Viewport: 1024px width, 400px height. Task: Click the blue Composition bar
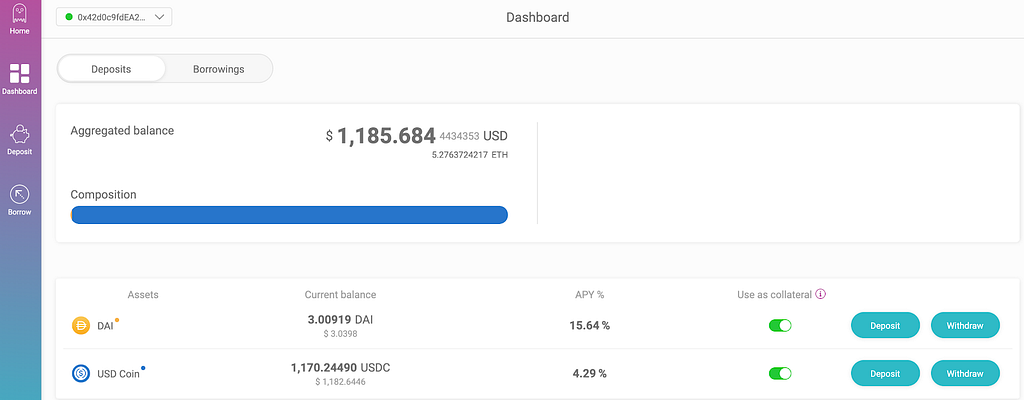tap(289, 215)
